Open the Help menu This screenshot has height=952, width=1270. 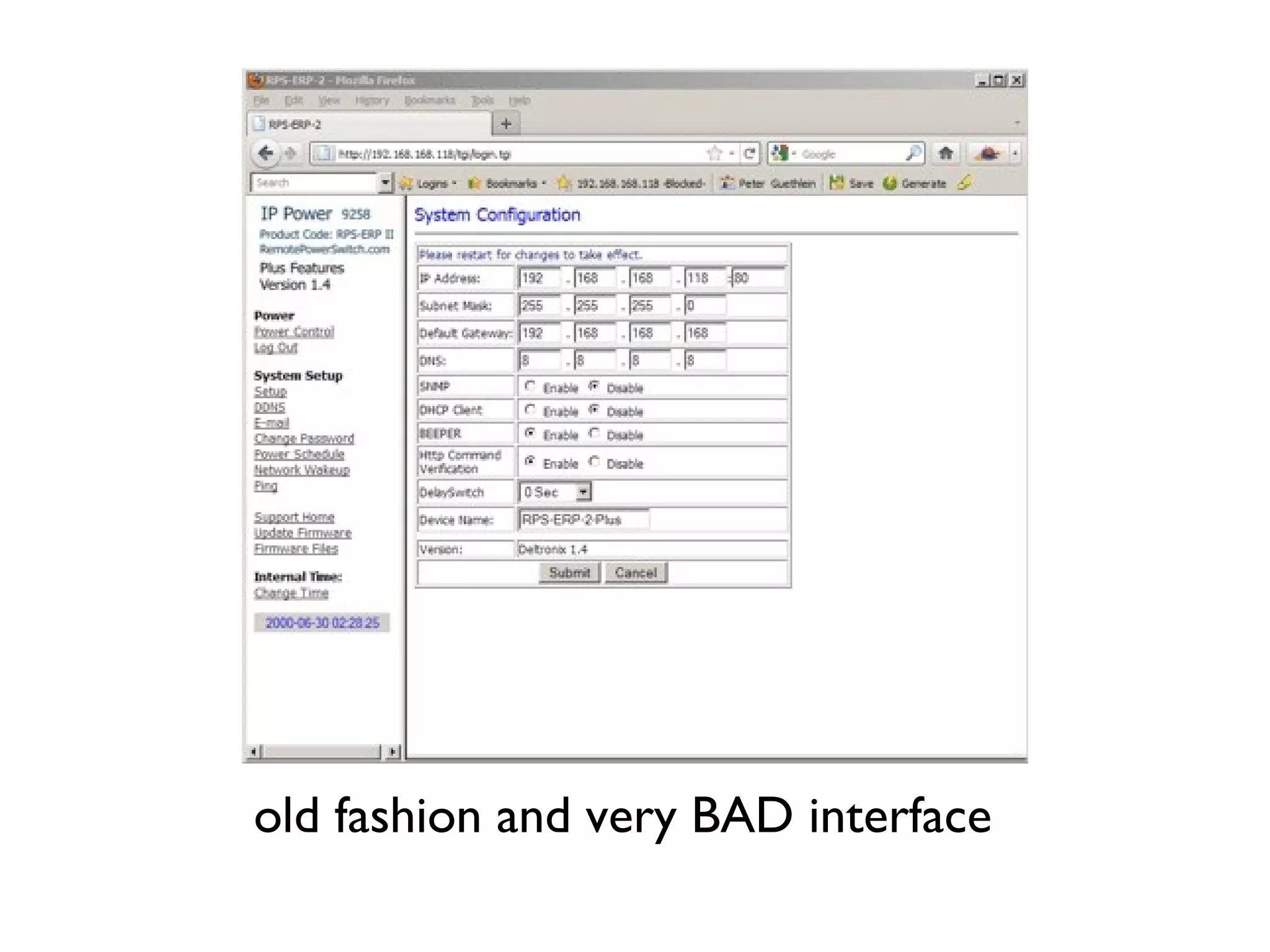click(520, 100)
